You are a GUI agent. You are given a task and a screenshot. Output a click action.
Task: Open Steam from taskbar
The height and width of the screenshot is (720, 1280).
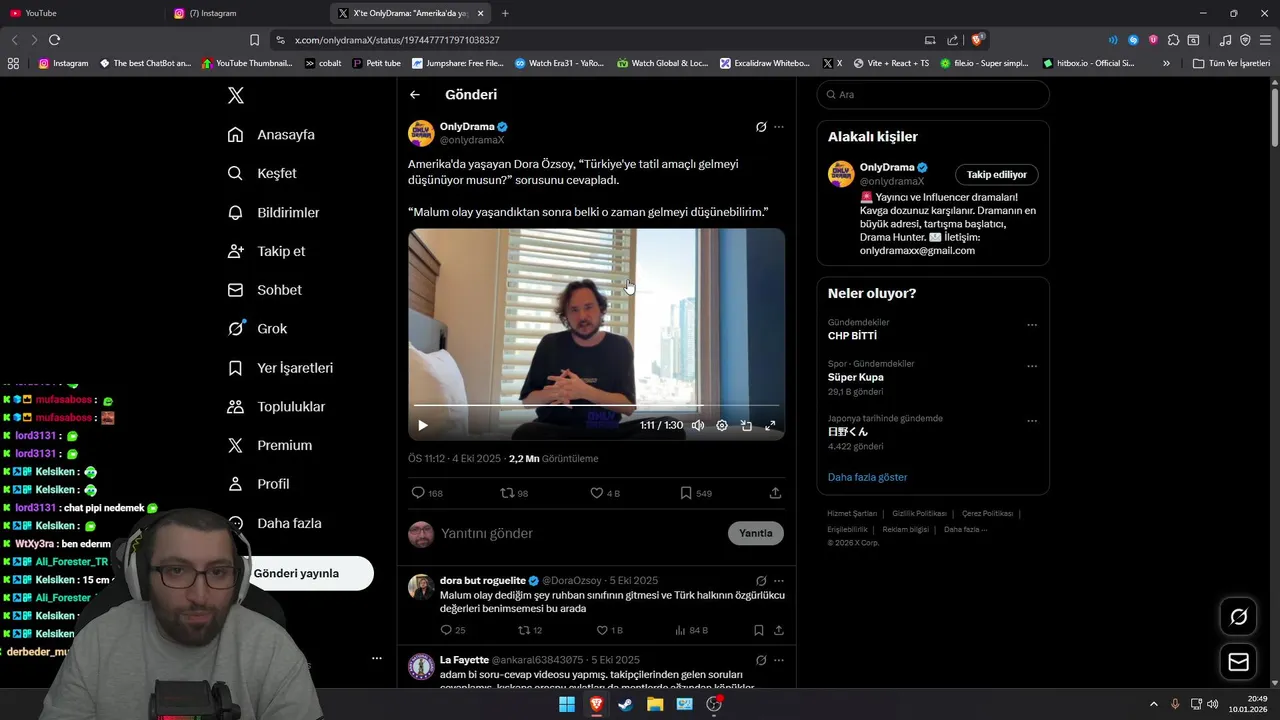click(625, 704)
